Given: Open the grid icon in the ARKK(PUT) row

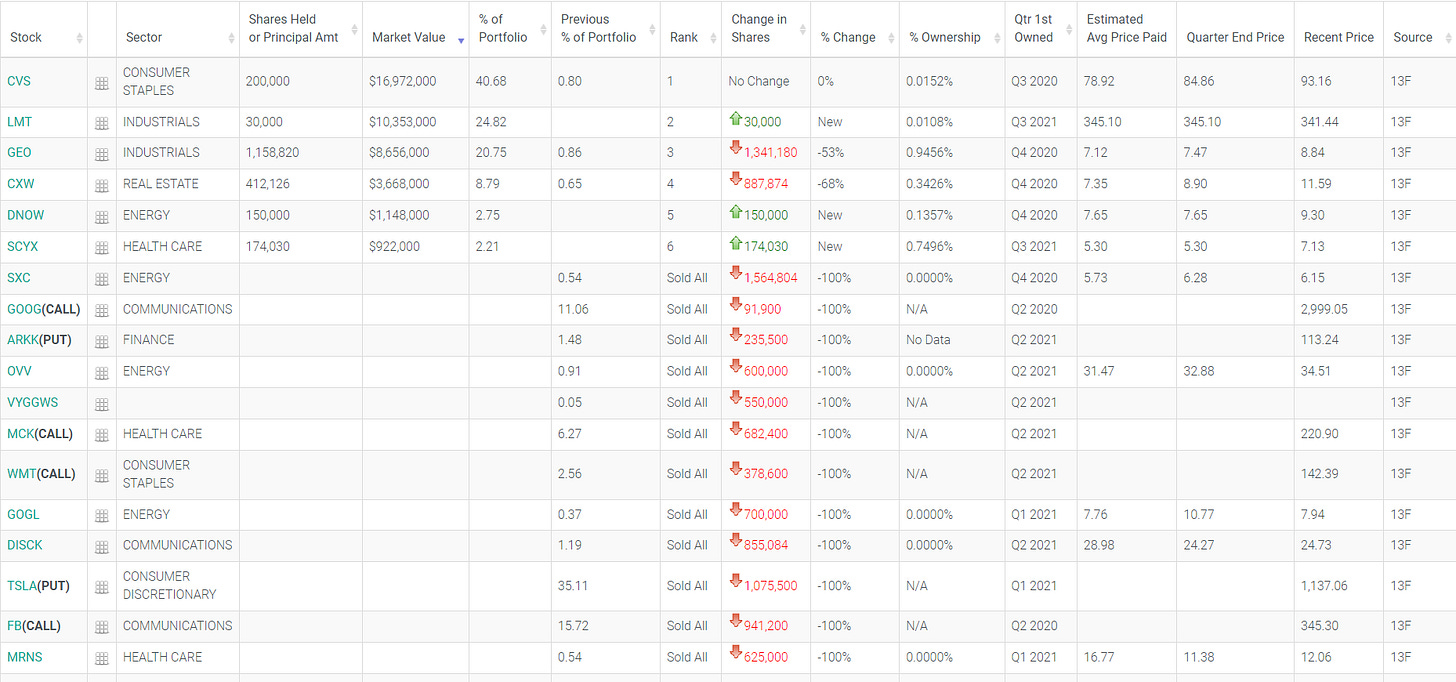Looking at the screenshot, I should click(x=102, y=342).
